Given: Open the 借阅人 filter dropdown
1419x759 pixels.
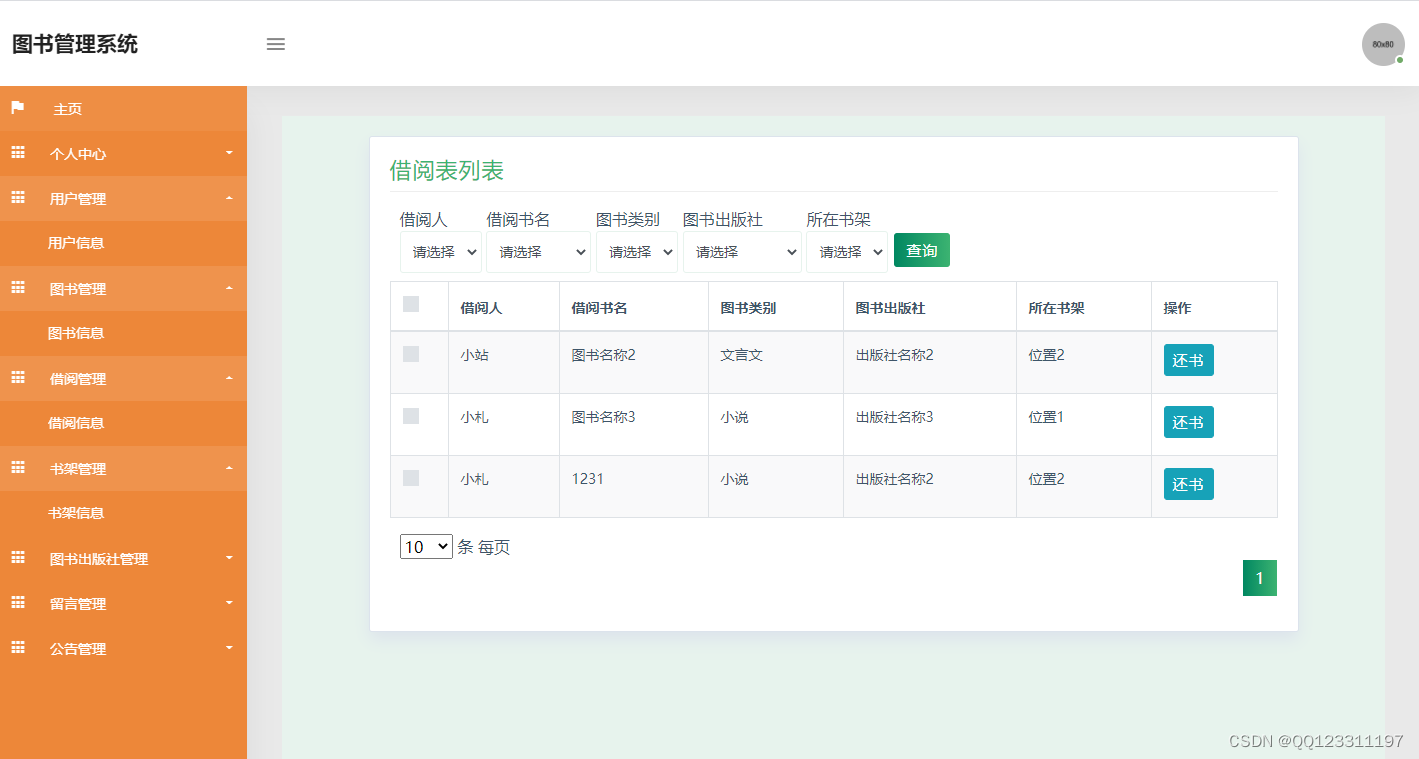Looking at the screenshot, I should coord(441,252).
